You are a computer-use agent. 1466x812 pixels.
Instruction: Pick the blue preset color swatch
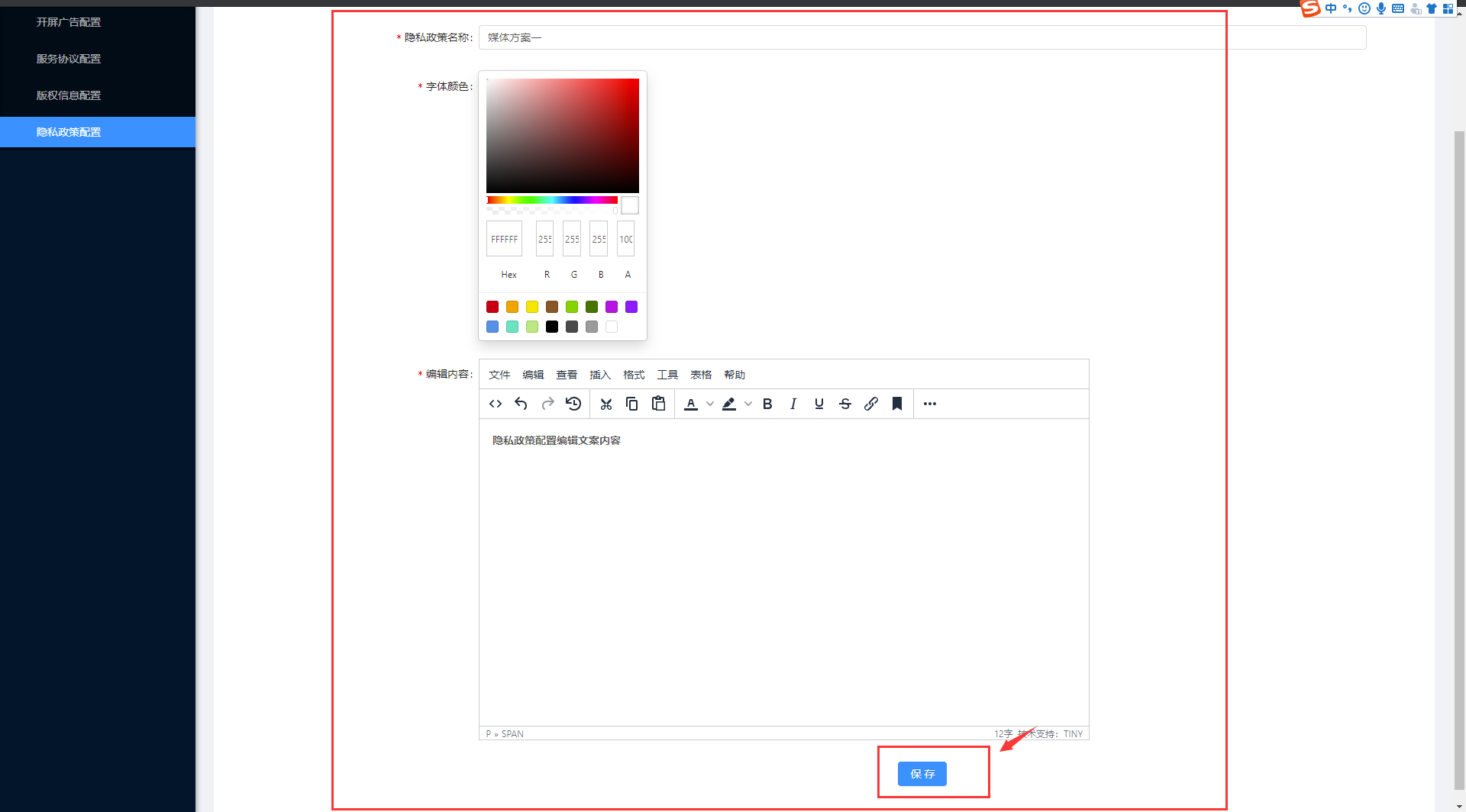click(492, 327)
